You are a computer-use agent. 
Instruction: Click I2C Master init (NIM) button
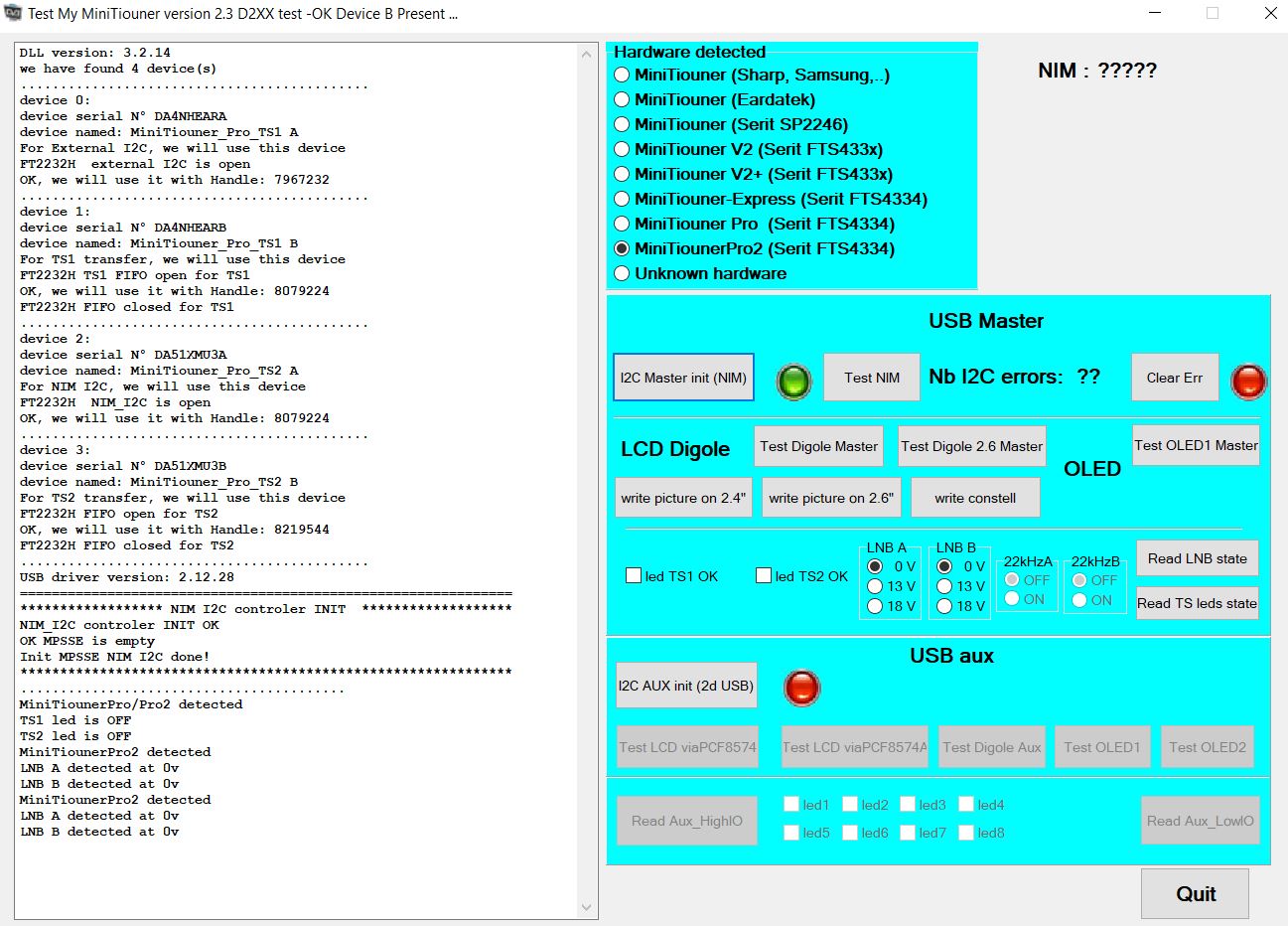coord(683,378)
